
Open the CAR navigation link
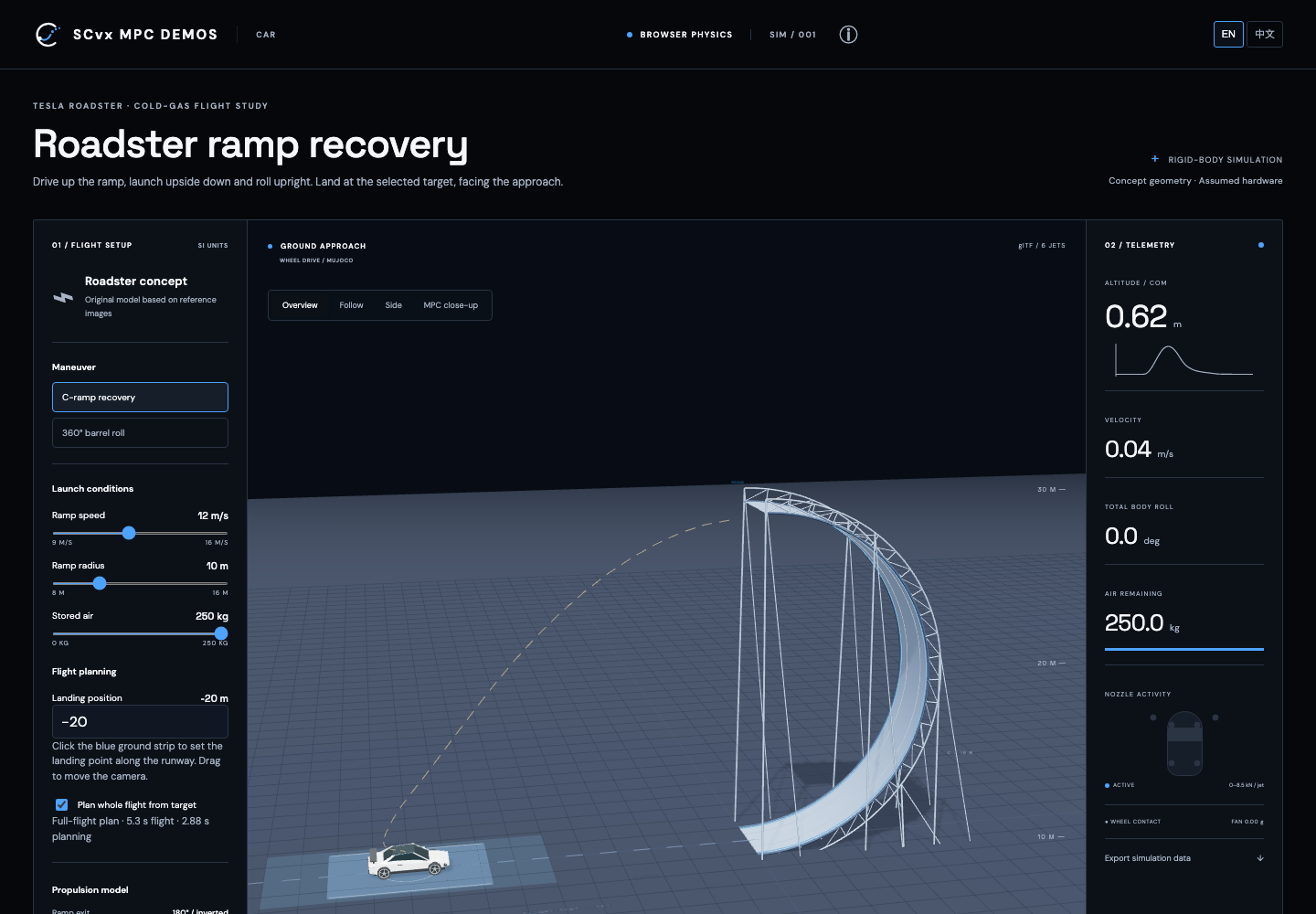click(266, 35)
